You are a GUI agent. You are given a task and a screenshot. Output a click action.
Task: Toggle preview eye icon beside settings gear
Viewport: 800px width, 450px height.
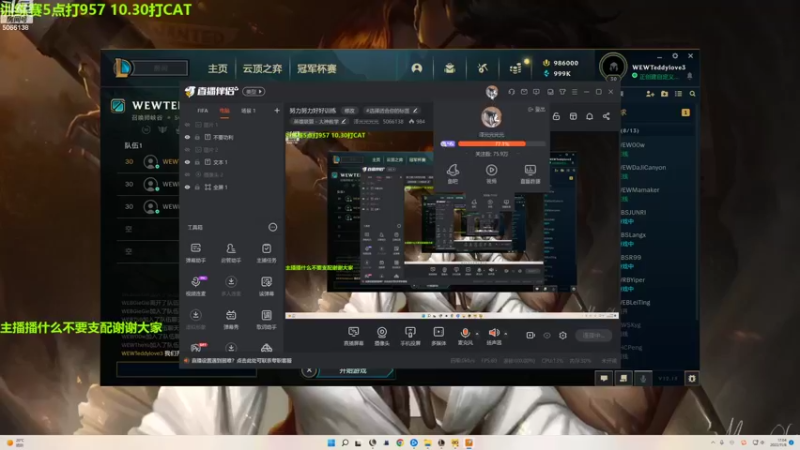point(547,335)
